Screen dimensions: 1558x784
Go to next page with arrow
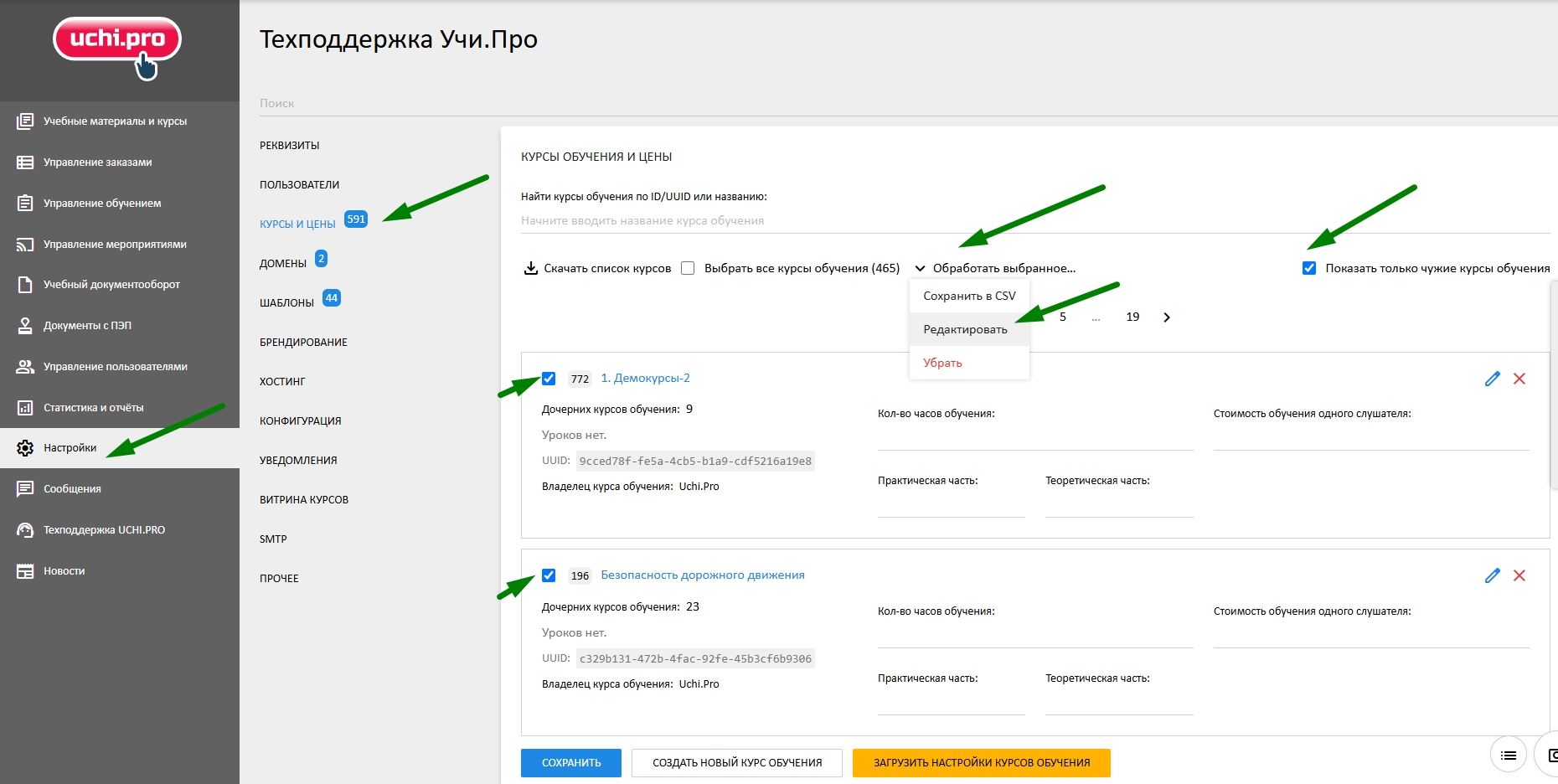click(1167, 317)
